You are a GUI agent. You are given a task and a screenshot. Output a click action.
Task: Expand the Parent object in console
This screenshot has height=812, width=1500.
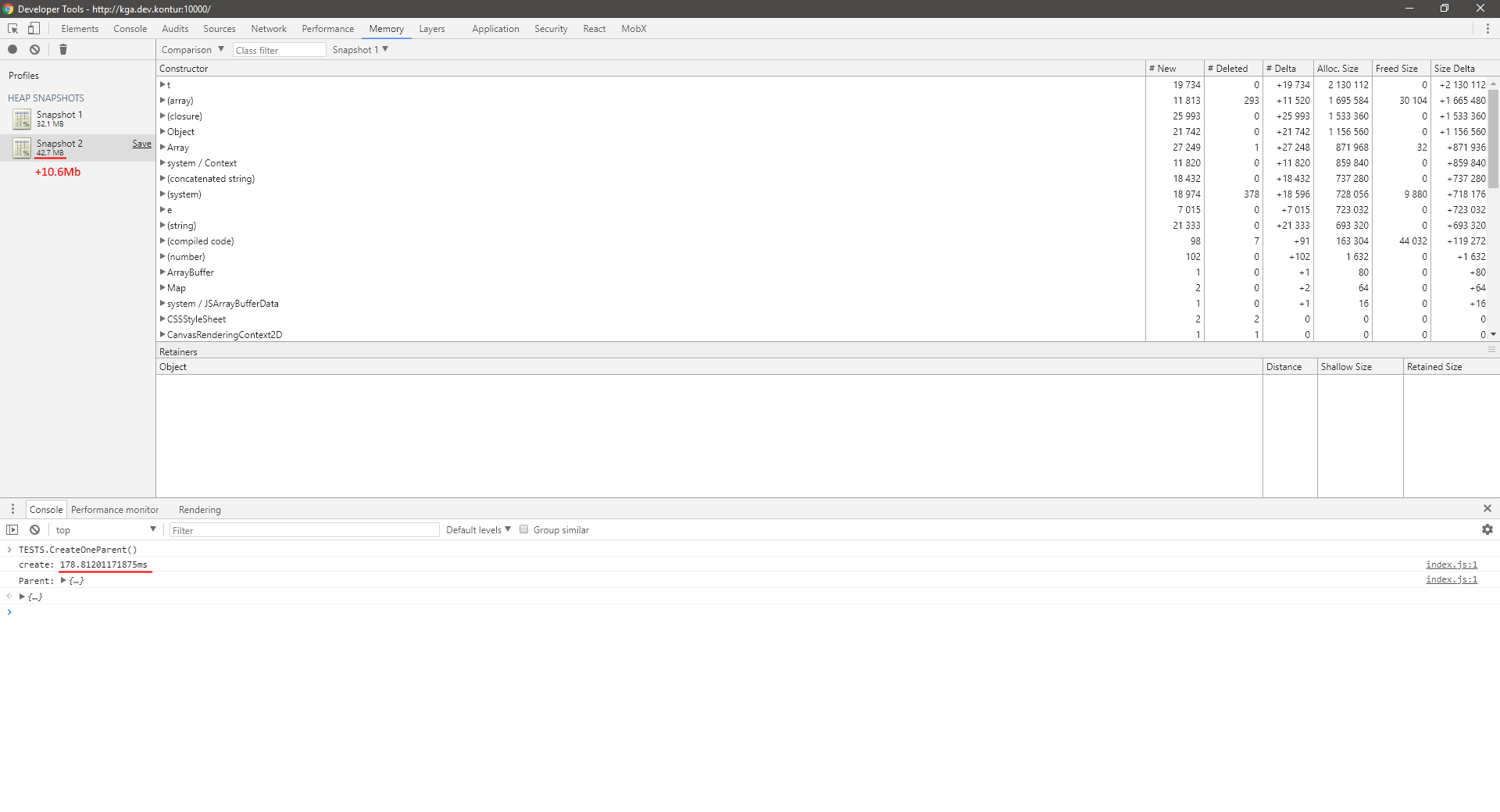click(63, 580)
